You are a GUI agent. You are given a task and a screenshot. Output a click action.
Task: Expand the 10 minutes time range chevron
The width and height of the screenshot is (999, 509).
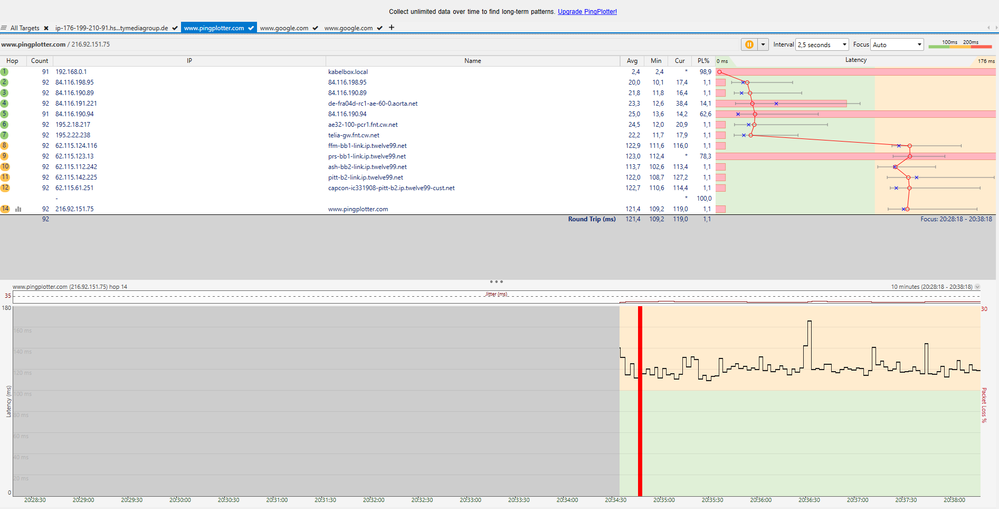pyautogui.click(x=977, y=287)
